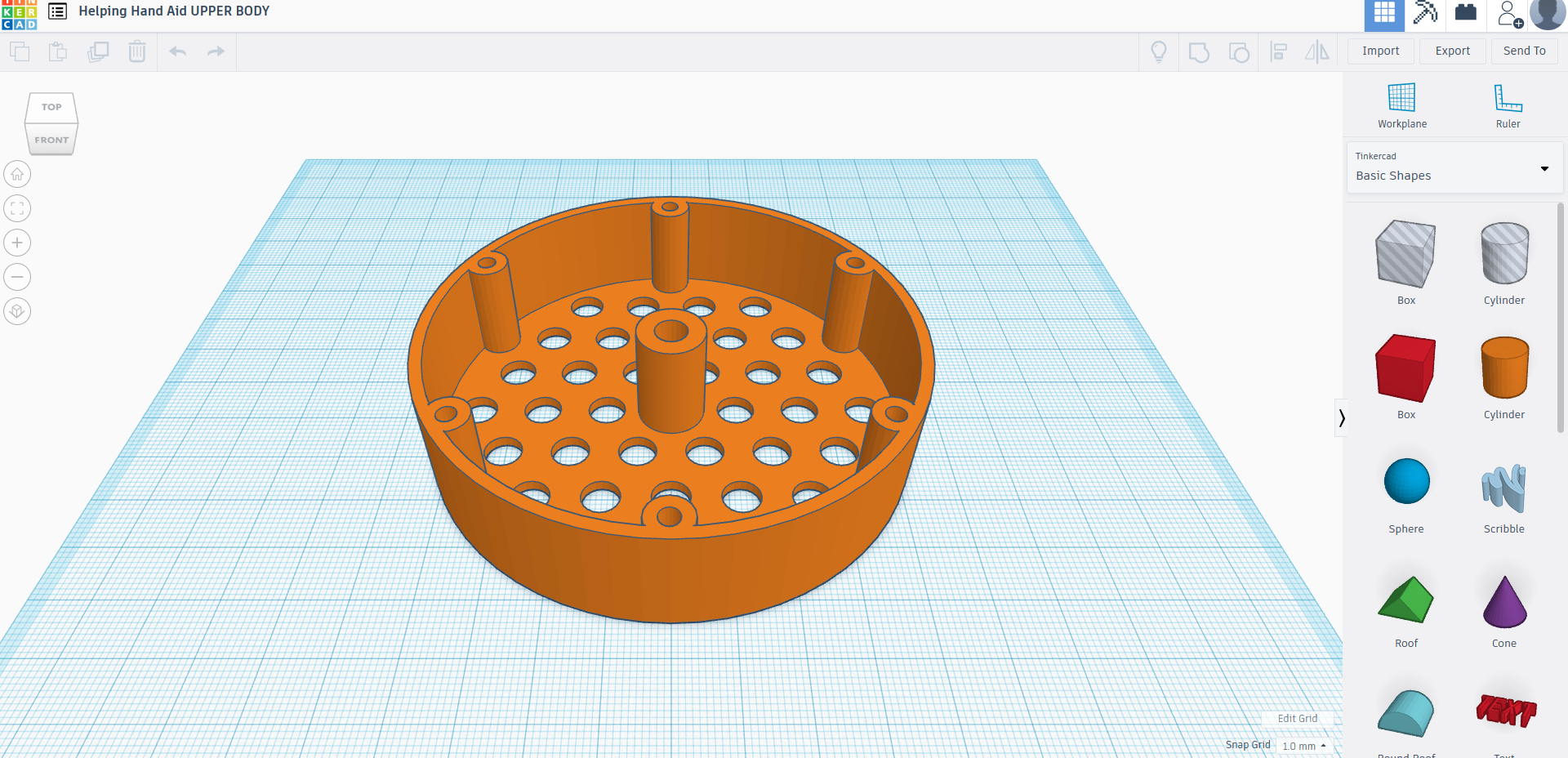This screenshot has height=758, width=1568.
Task: Click the shapes panel scrollbar
Action: pos(1561,319)
